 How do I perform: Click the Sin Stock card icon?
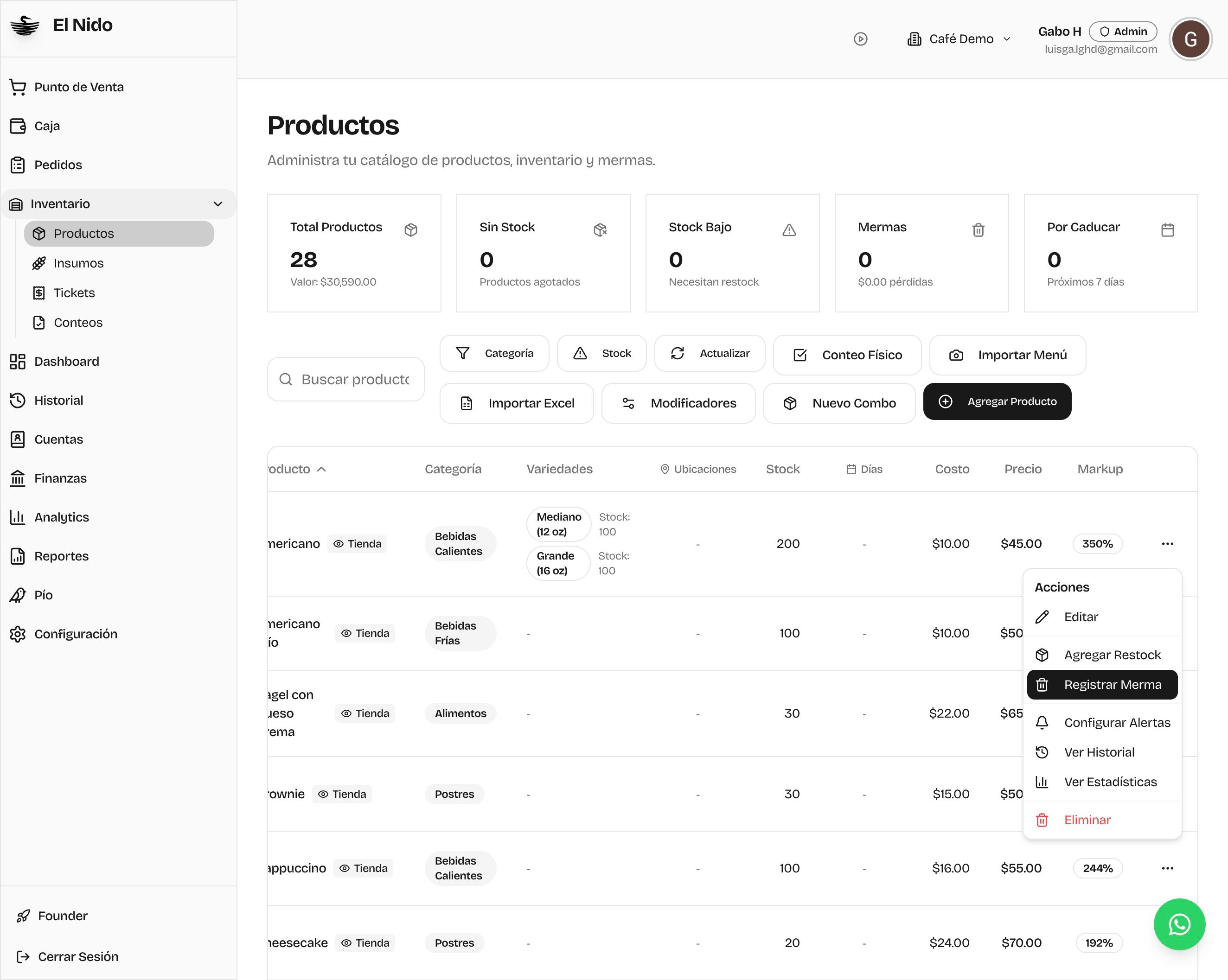pos(600,230)
